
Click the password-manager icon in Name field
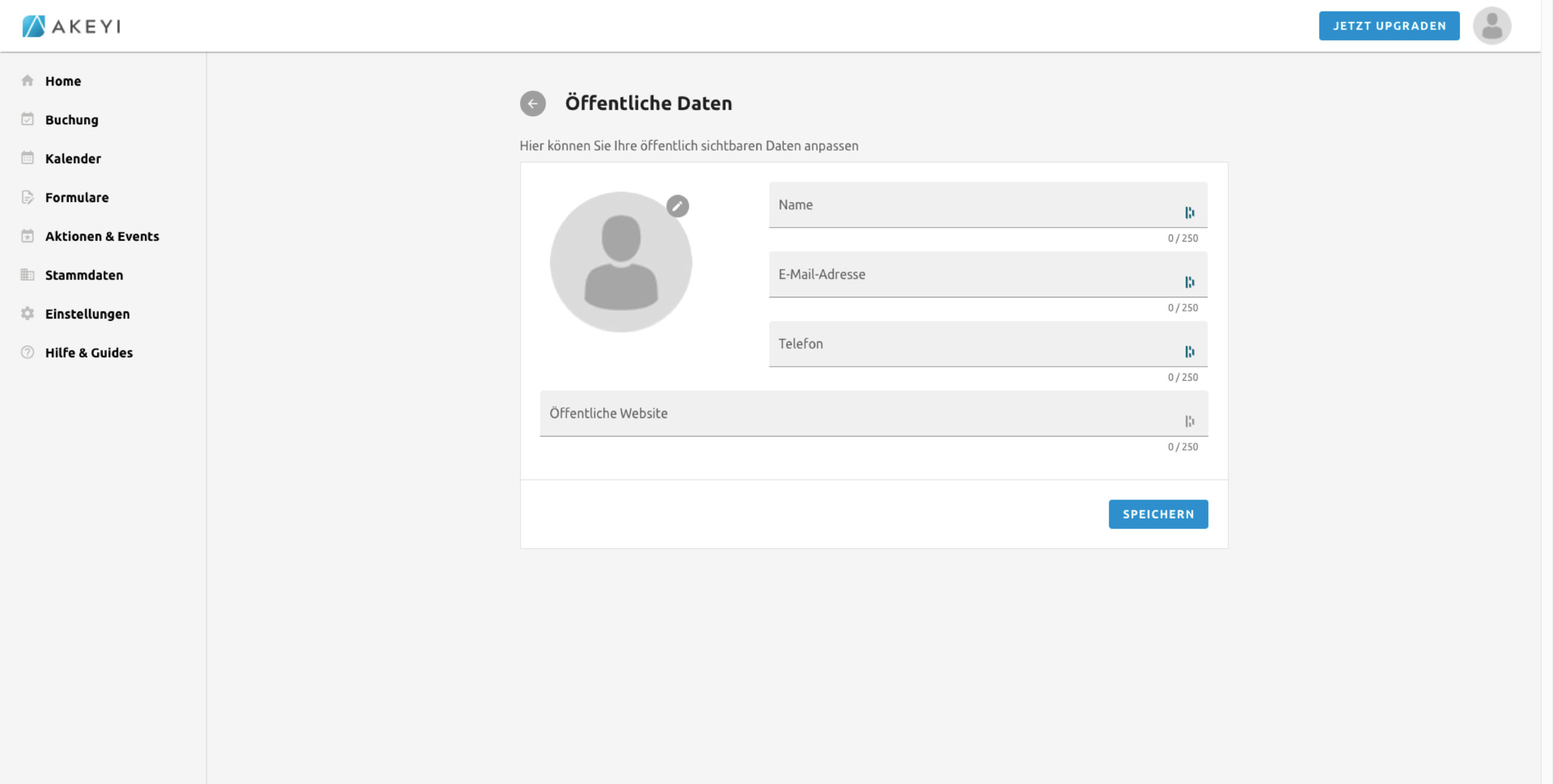point(1190,212)
